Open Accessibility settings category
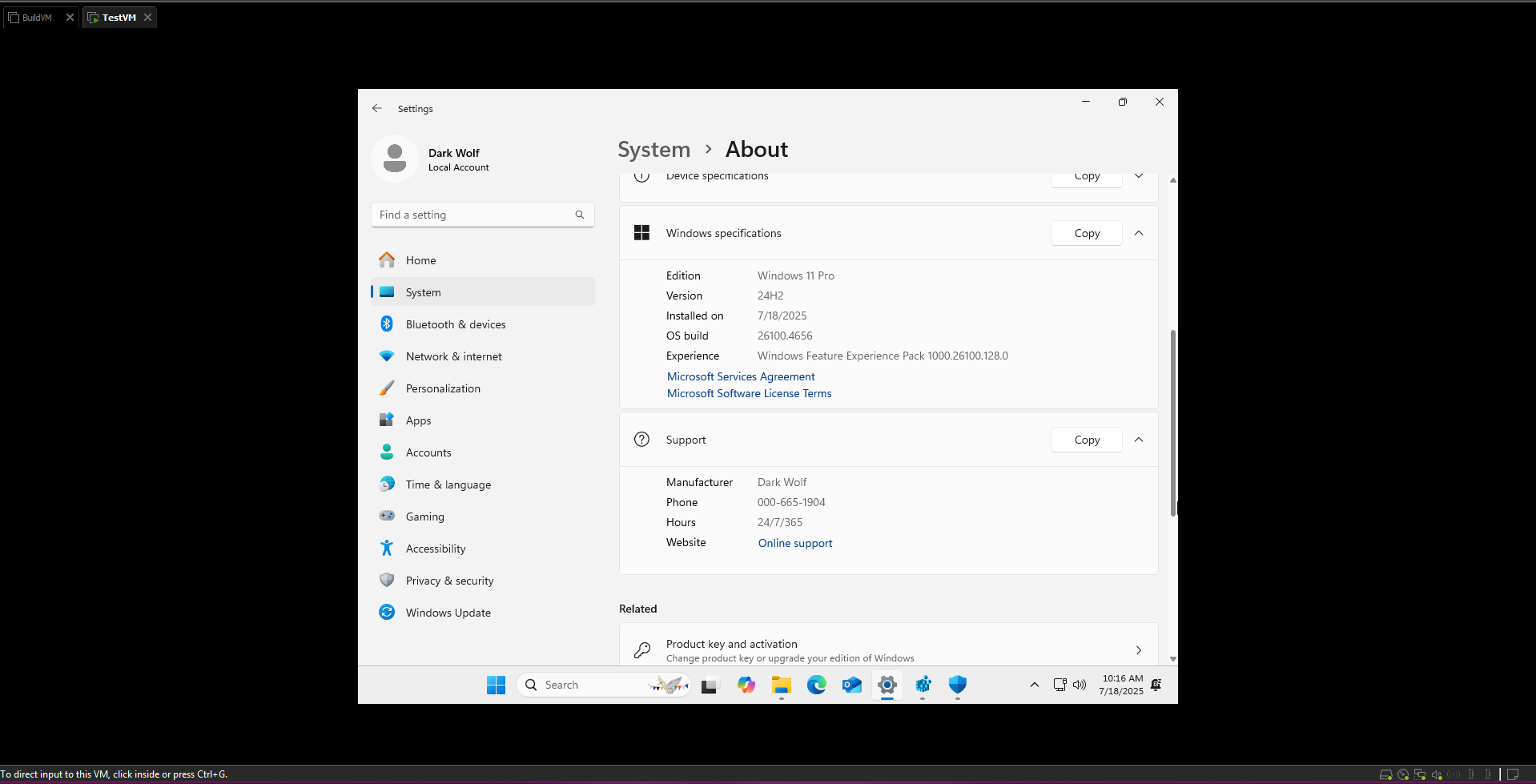 pyautogui.click(x=483, y=549)
